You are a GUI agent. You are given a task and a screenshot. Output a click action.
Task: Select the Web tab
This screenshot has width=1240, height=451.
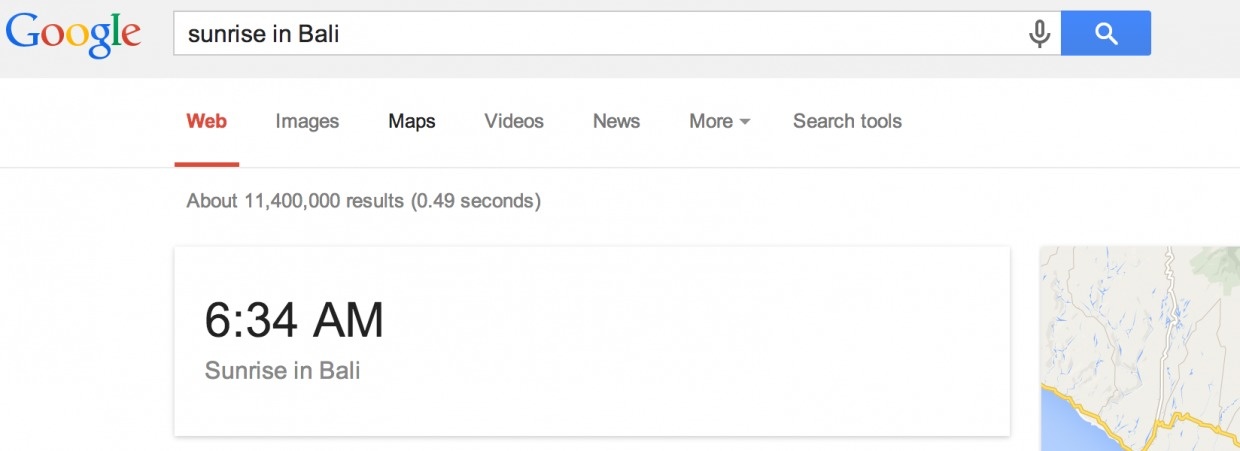coord(206,121)
